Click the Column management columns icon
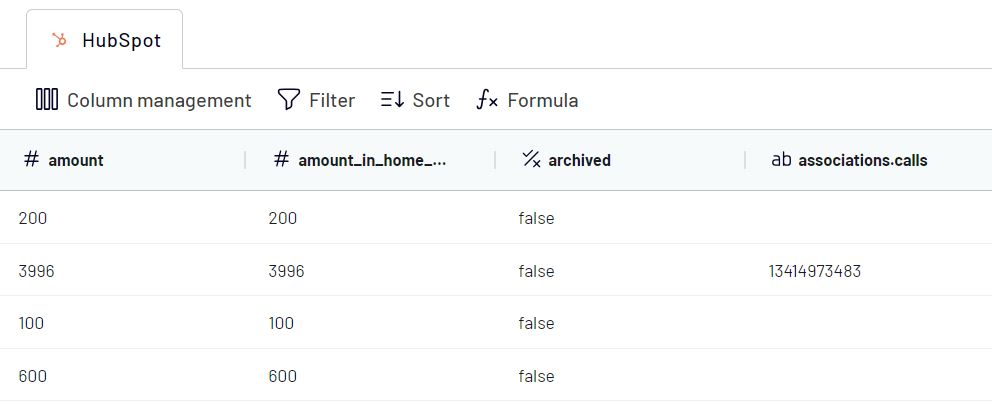The height and width of the screenshot is (405, 992). pyautogui.click(x=47, y=100)
